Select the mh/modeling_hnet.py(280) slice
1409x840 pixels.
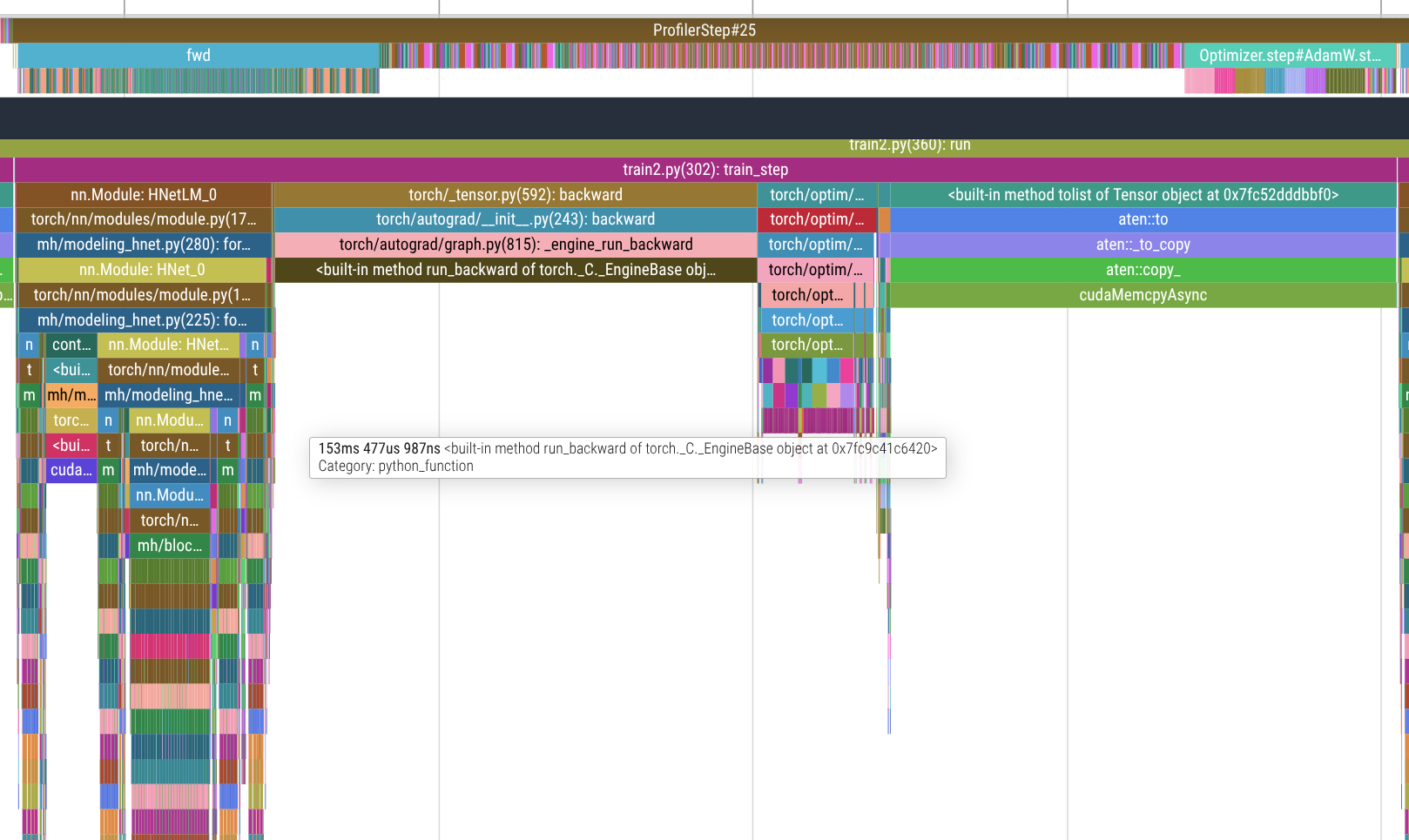point(144,245)
